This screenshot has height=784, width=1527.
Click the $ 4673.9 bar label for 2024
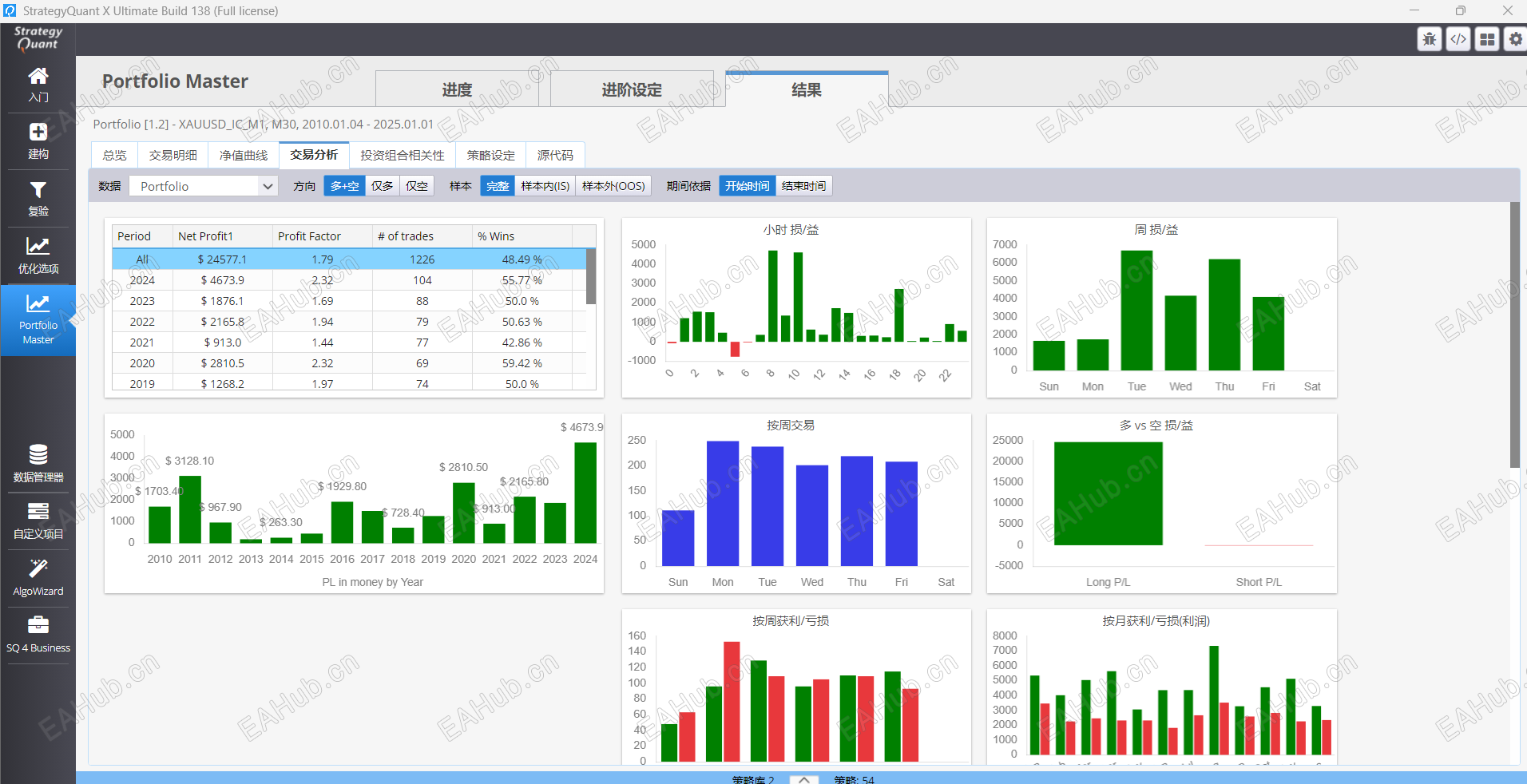[x=581, y=427]
